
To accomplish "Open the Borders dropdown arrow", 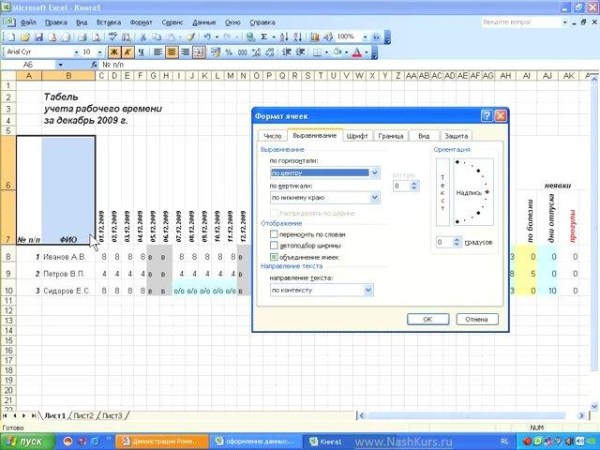I will [326, 52].
